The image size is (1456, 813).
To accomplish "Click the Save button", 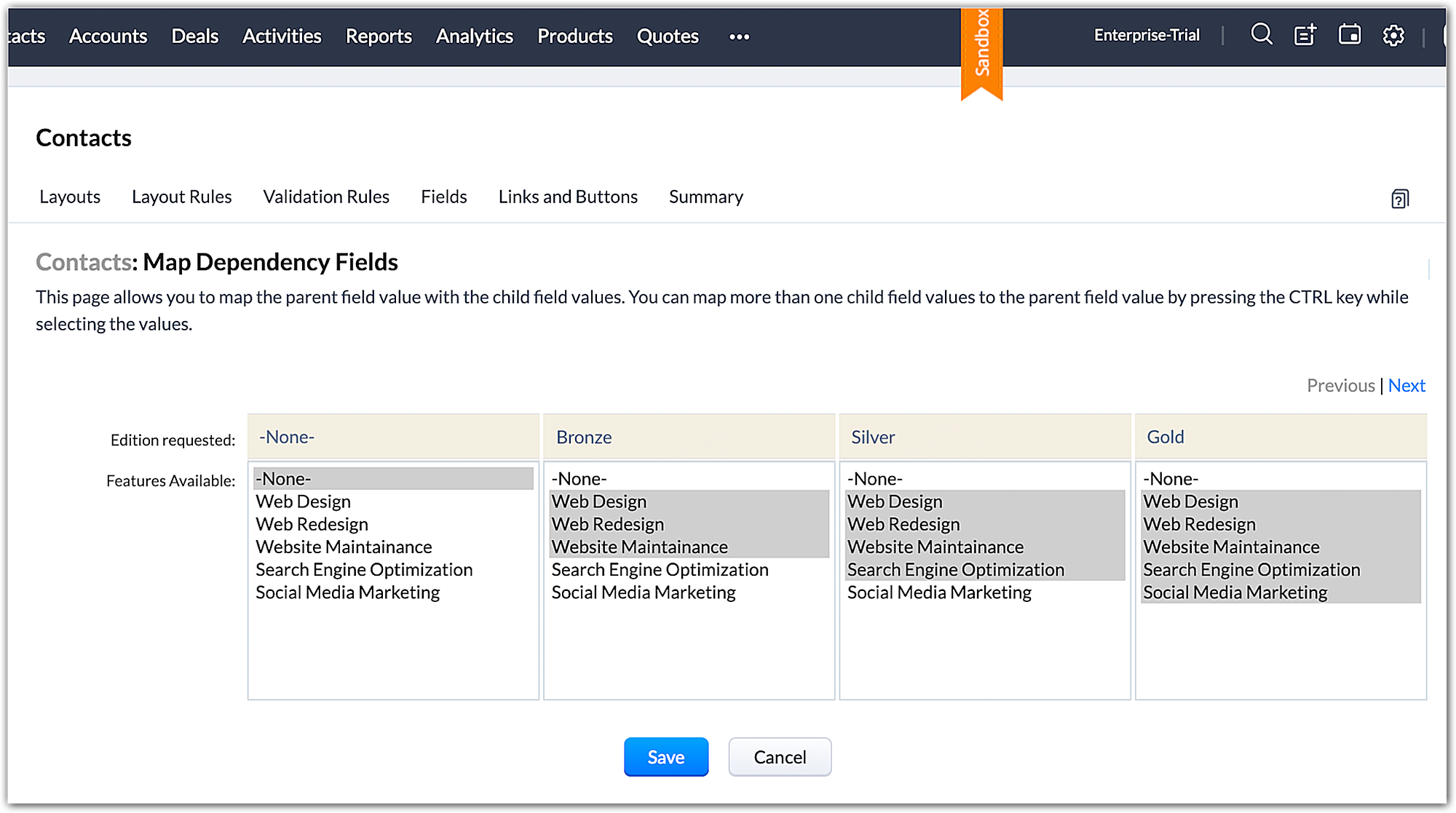I will tap(665, 757).
